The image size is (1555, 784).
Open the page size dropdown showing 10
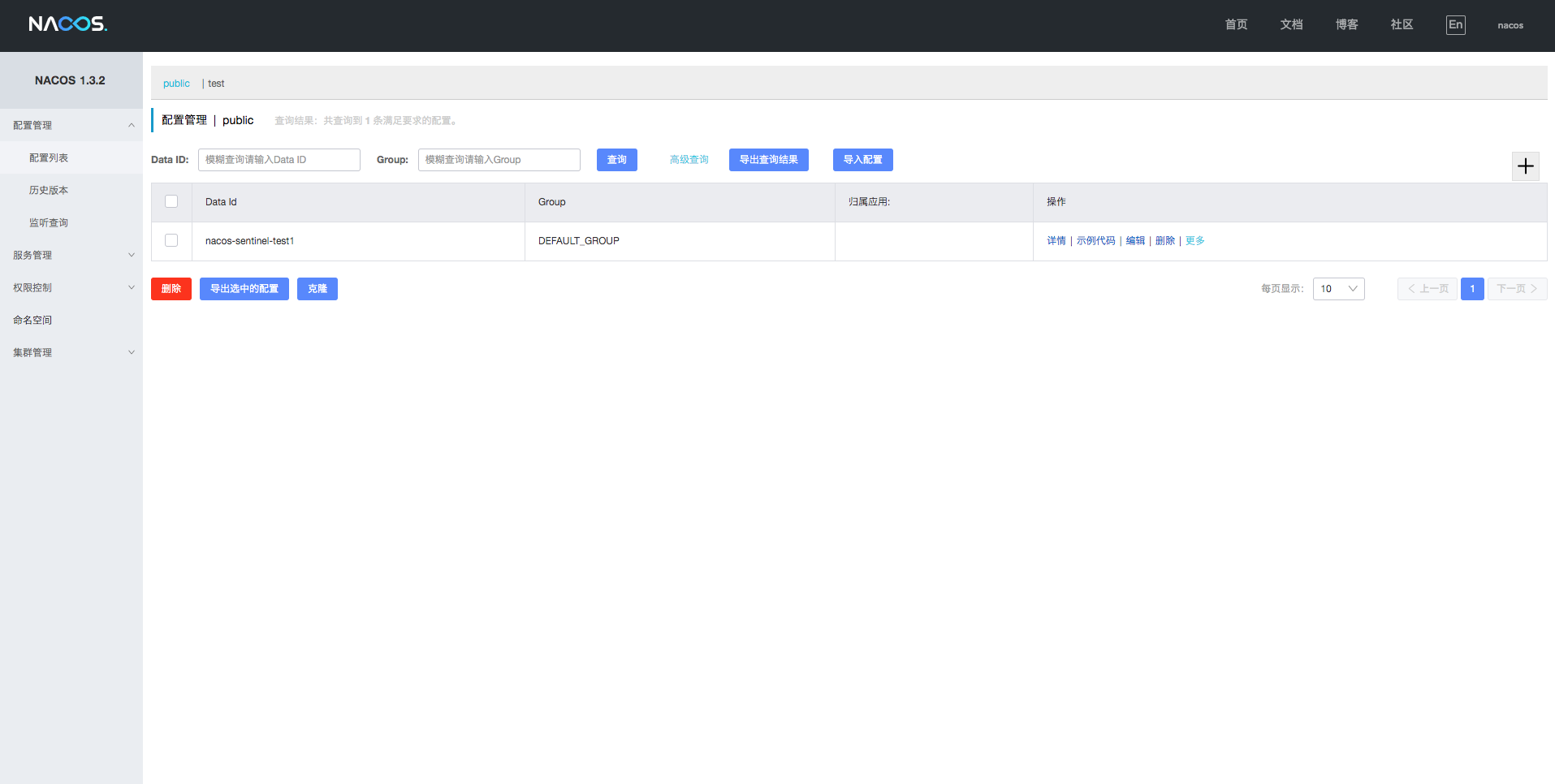(x=1338, y=289)
